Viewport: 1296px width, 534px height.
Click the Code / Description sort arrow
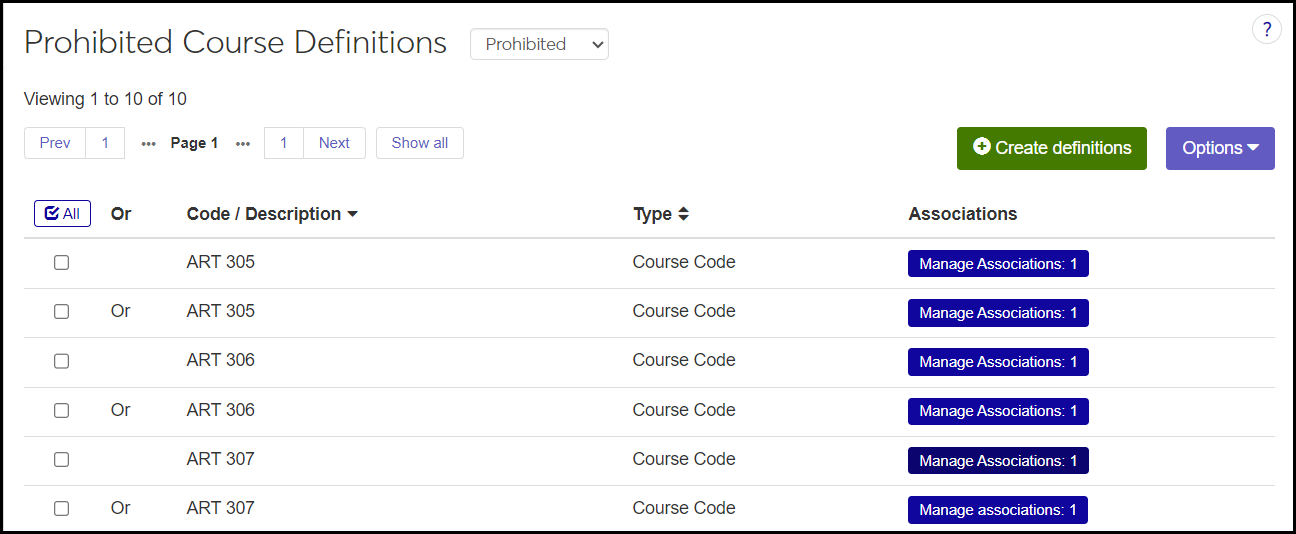[352, 214]
